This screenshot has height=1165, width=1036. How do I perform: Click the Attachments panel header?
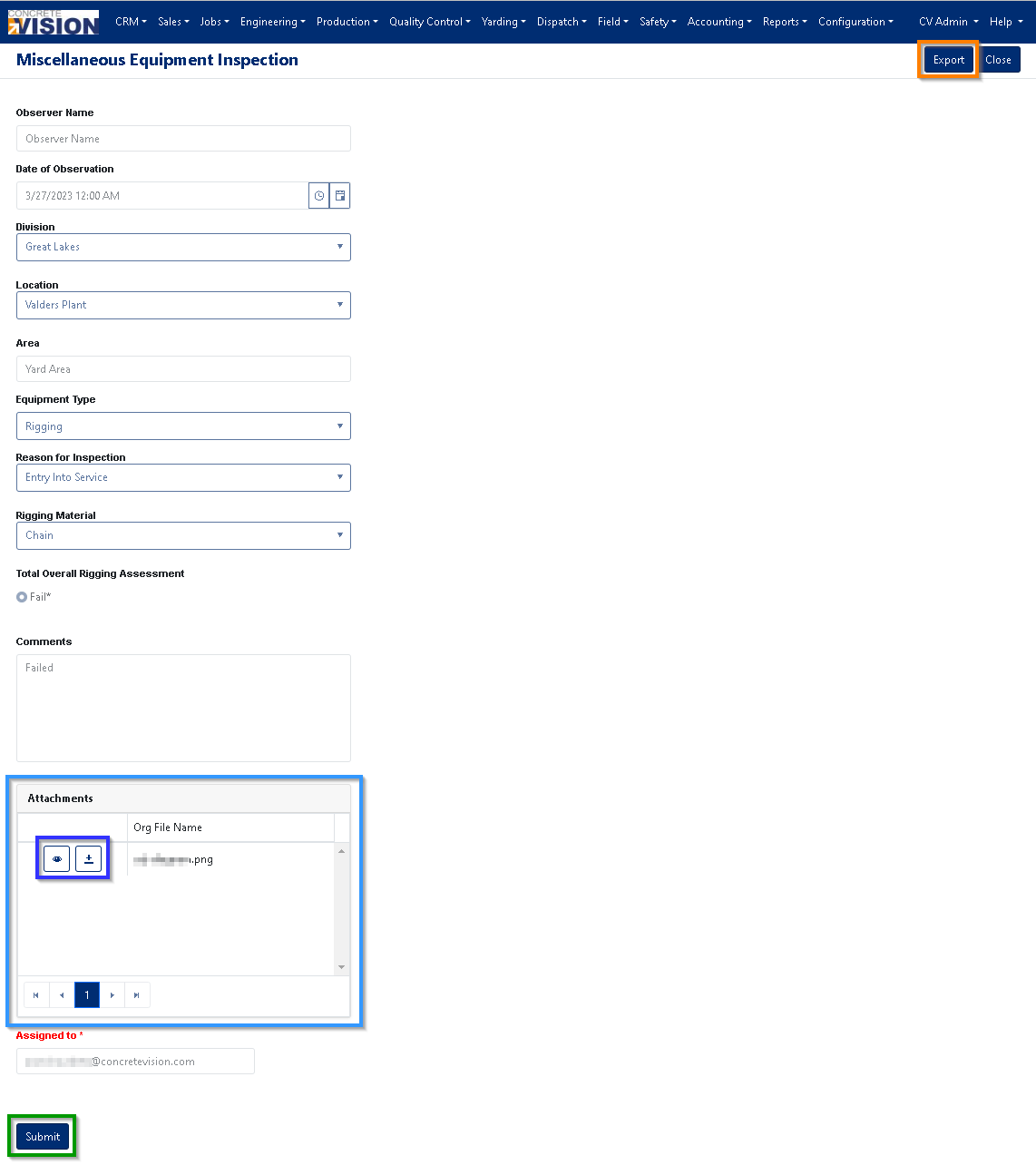(183, 798)
